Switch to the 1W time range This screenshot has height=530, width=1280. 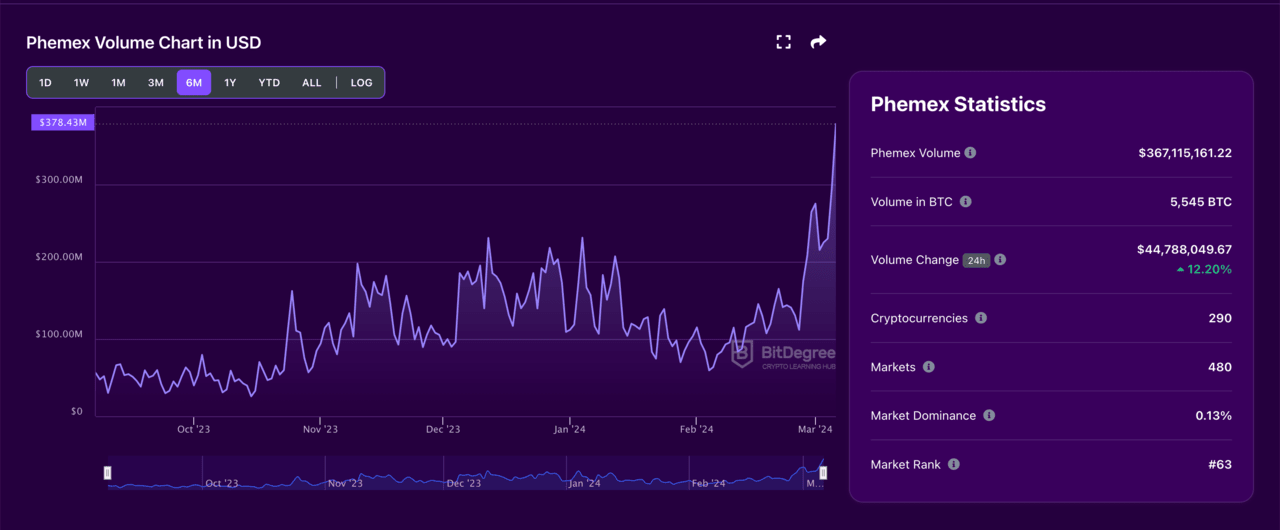[81, 83]
